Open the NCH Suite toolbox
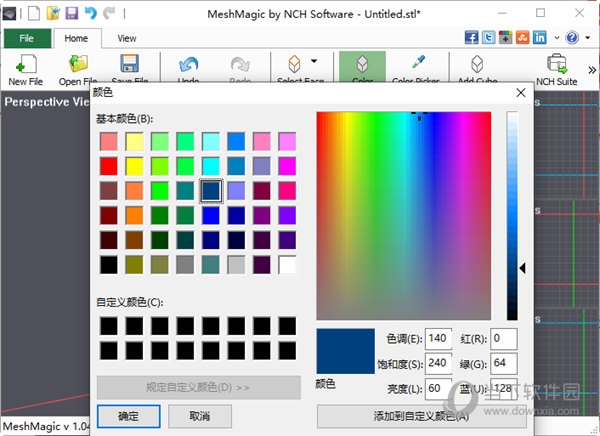The height and width of the screenshot is (436, 600). point(557,69)
